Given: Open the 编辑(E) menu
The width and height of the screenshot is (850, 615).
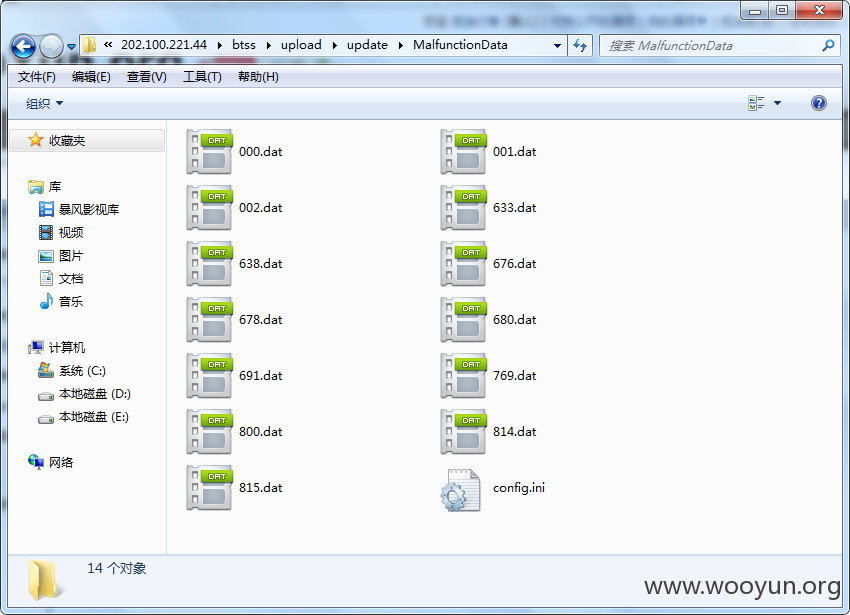Looking at the screenshot, I should pos(91,77).
